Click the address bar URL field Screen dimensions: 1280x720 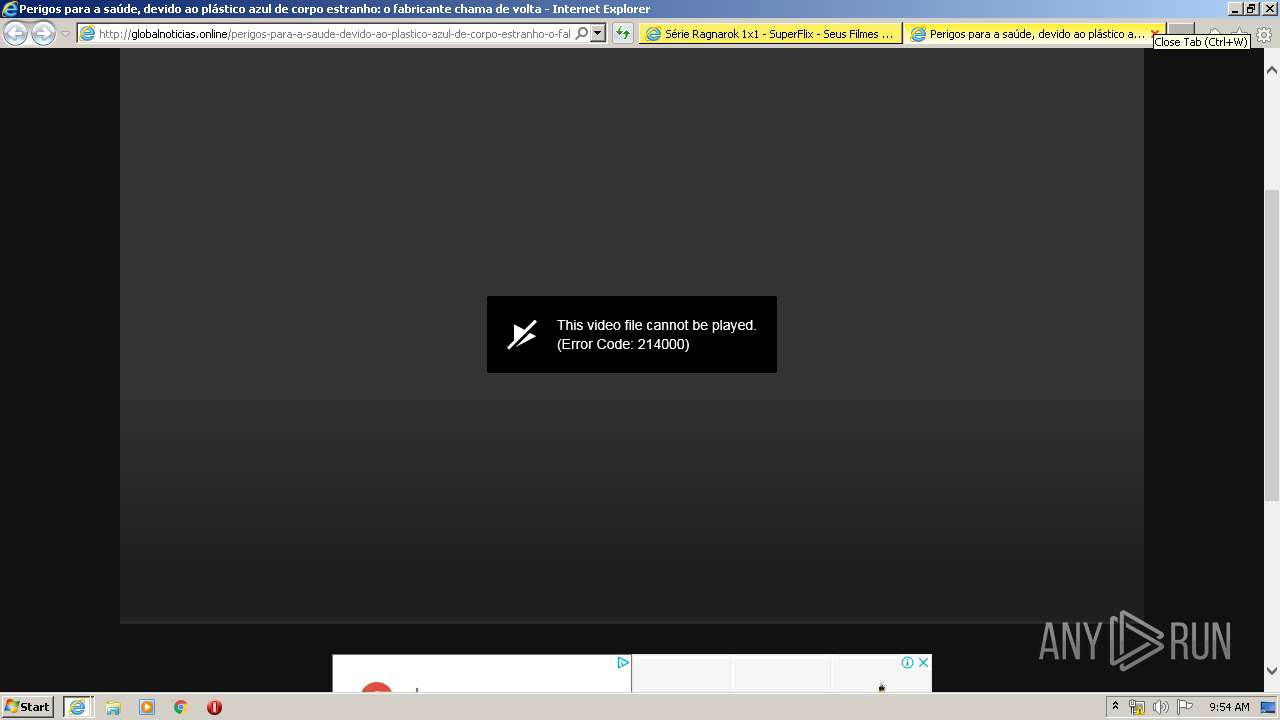tap(333, 33)
